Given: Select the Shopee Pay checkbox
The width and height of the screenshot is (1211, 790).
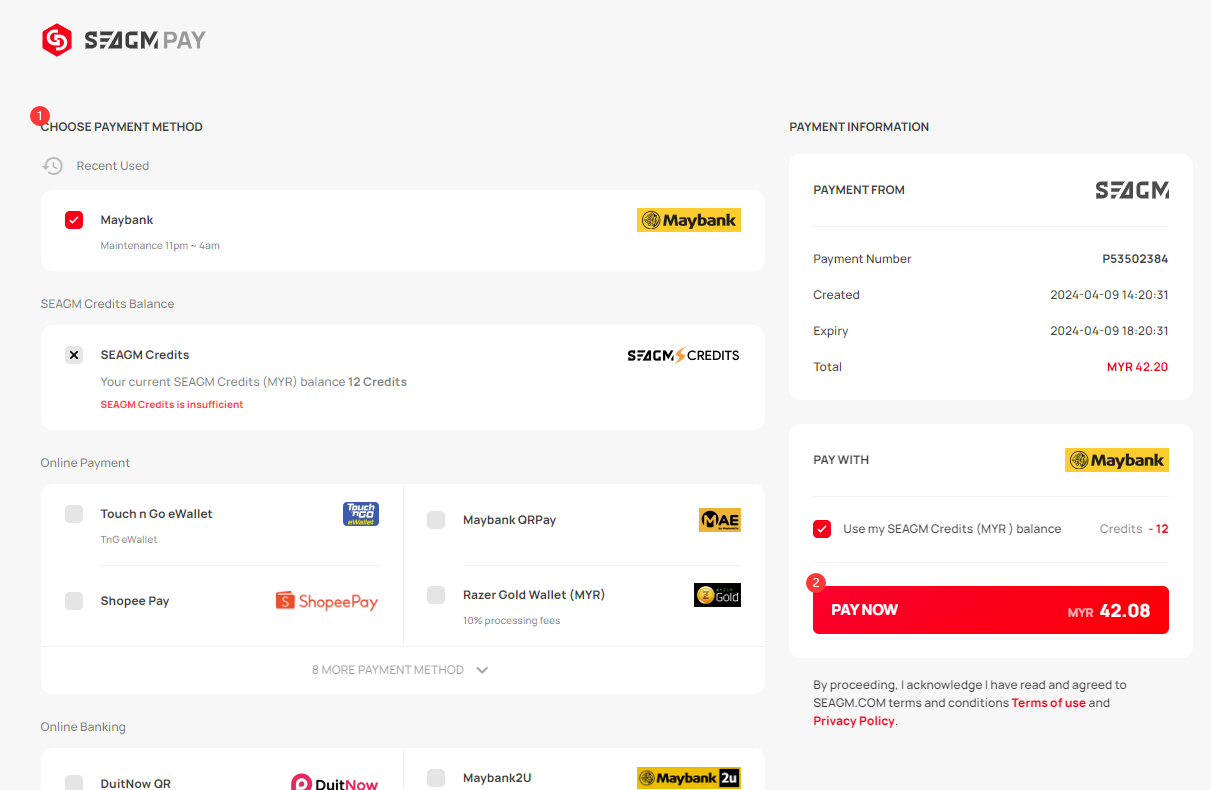Looking at the screenshot, I should tap(74, 601).
